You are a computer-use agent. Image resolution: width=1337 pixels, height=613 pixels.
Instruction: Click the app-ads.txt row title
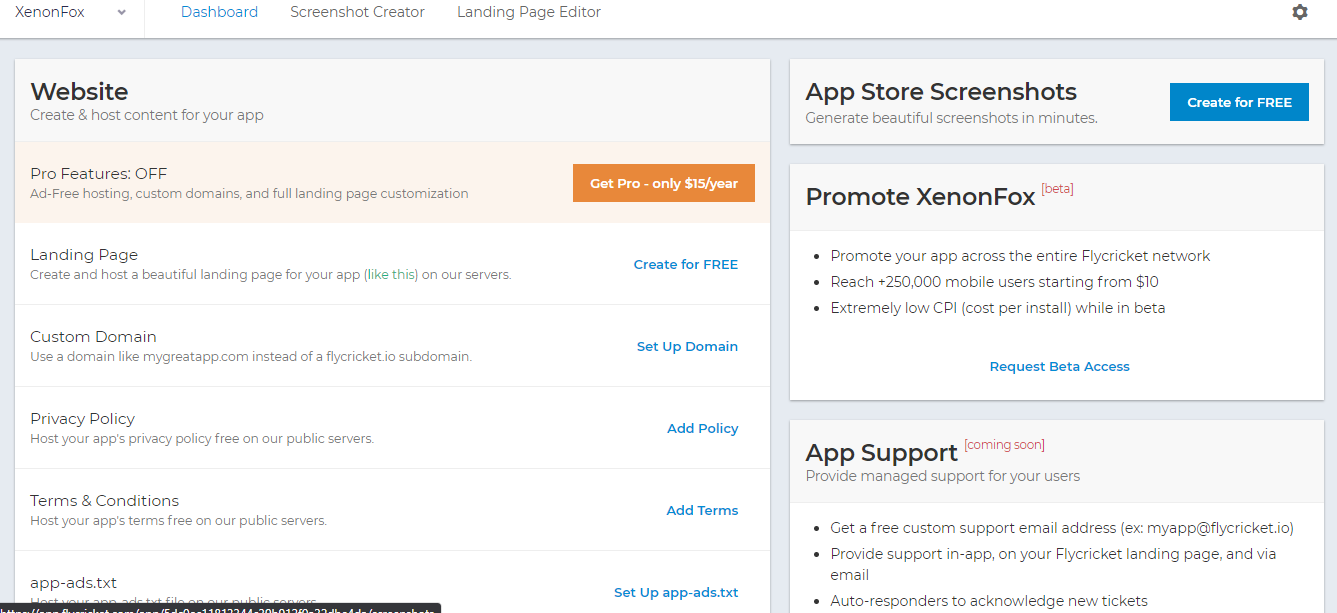(x=73, y=583)
